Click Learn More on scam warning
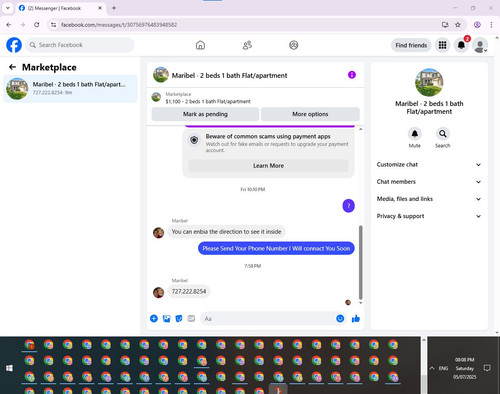The image size is (500, 394). (268, 166)
